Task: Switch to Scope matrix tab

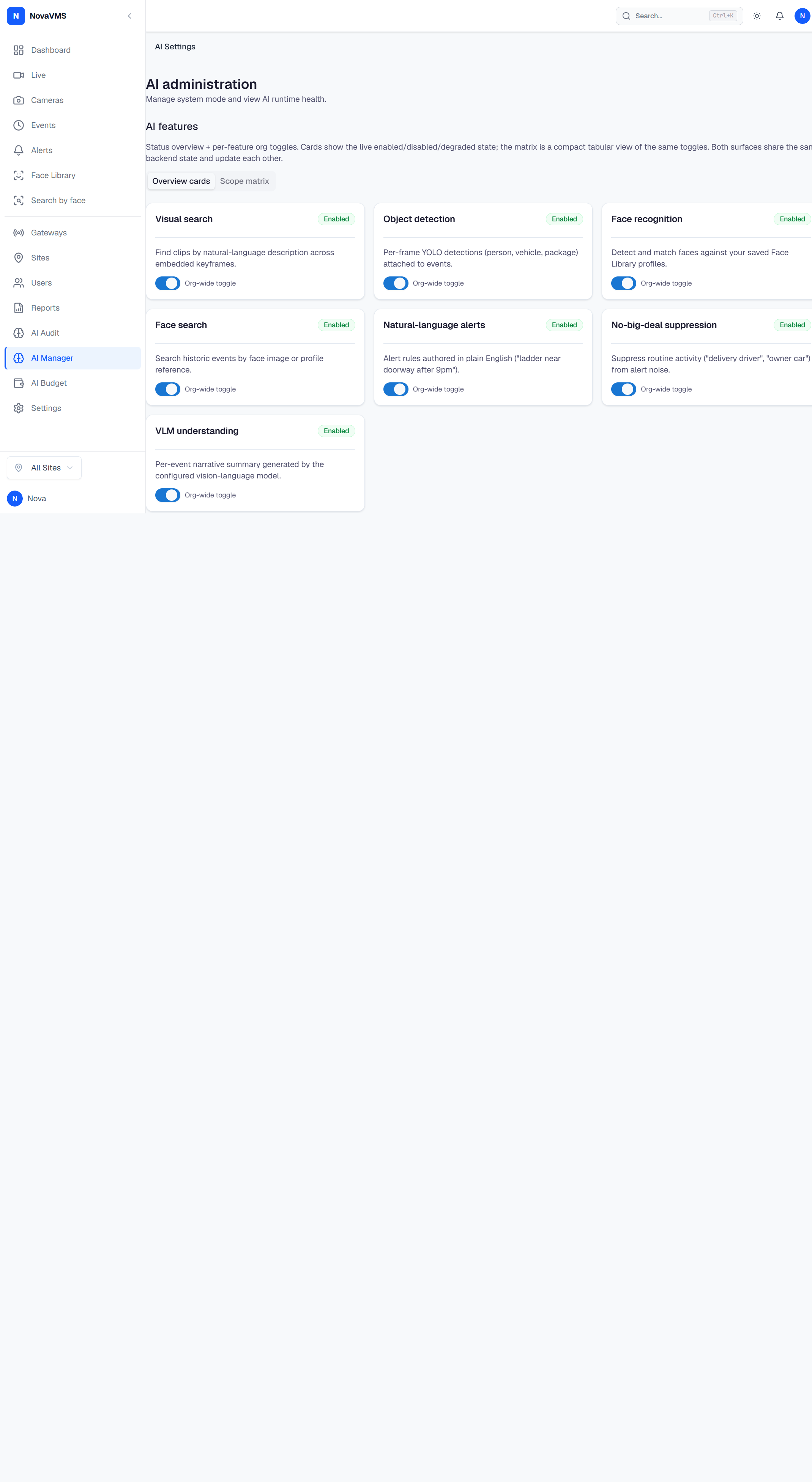Action: click(244, 181)
